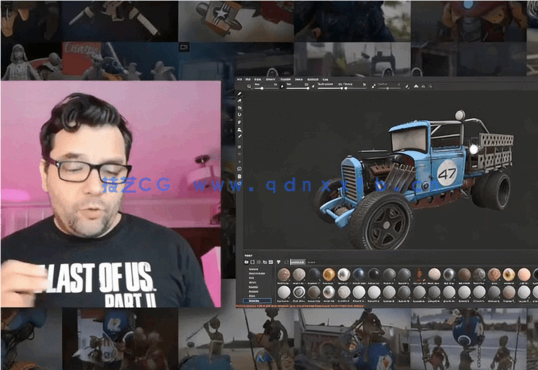Select the top category in the shelf list
This screenshot has height=370, width=538.
(254, 269)
